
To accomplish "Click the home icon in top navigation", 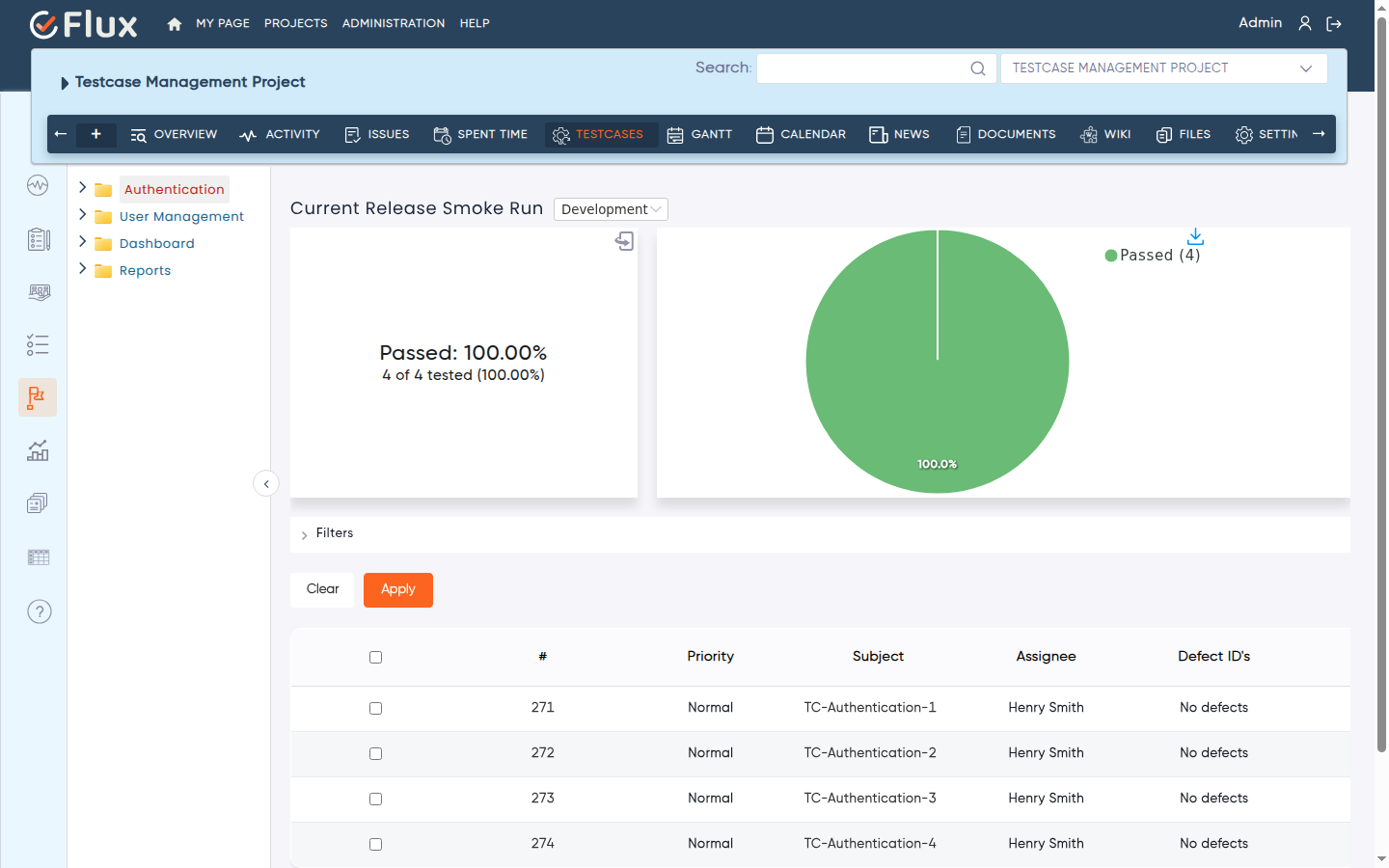I will [x=175, y=24].
